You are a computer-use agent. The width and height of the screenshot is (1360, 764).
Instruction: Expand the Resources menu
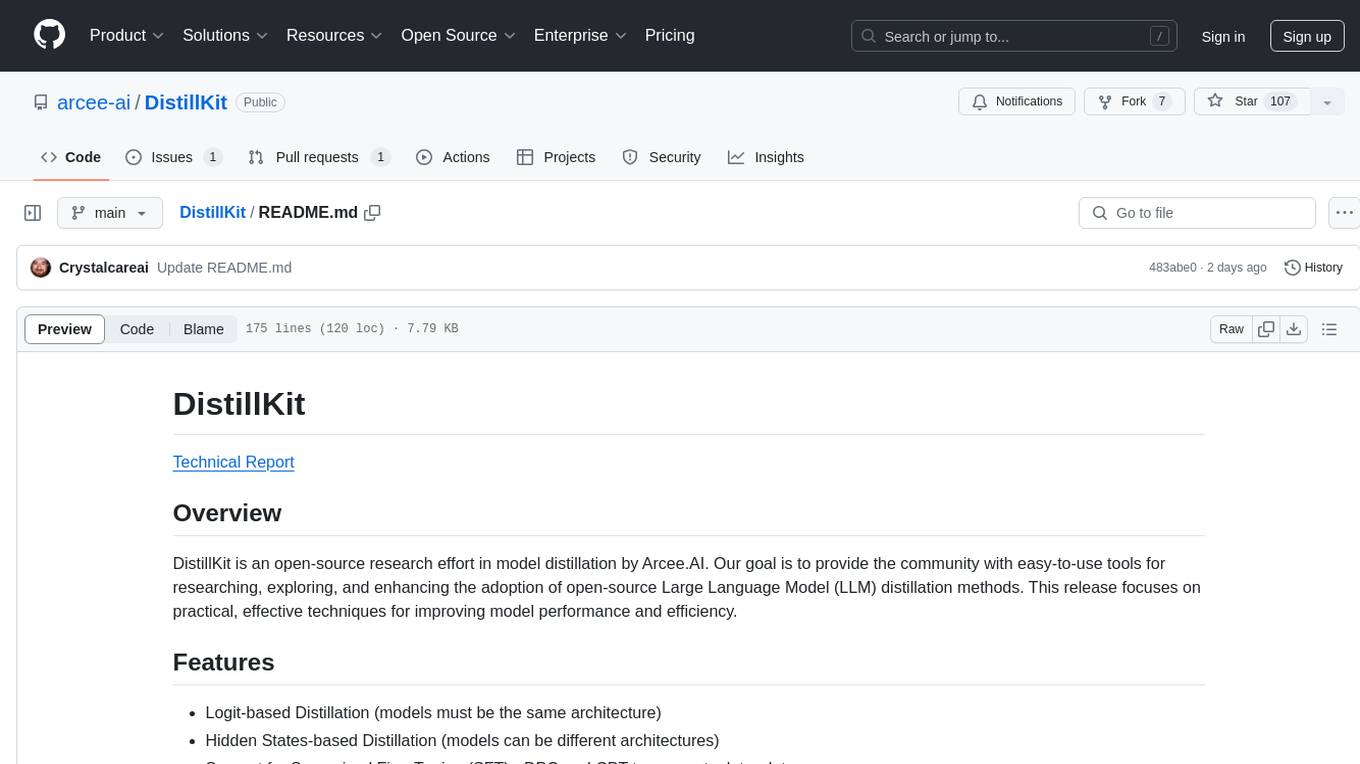pyautogui.click(x=334, y=35)
